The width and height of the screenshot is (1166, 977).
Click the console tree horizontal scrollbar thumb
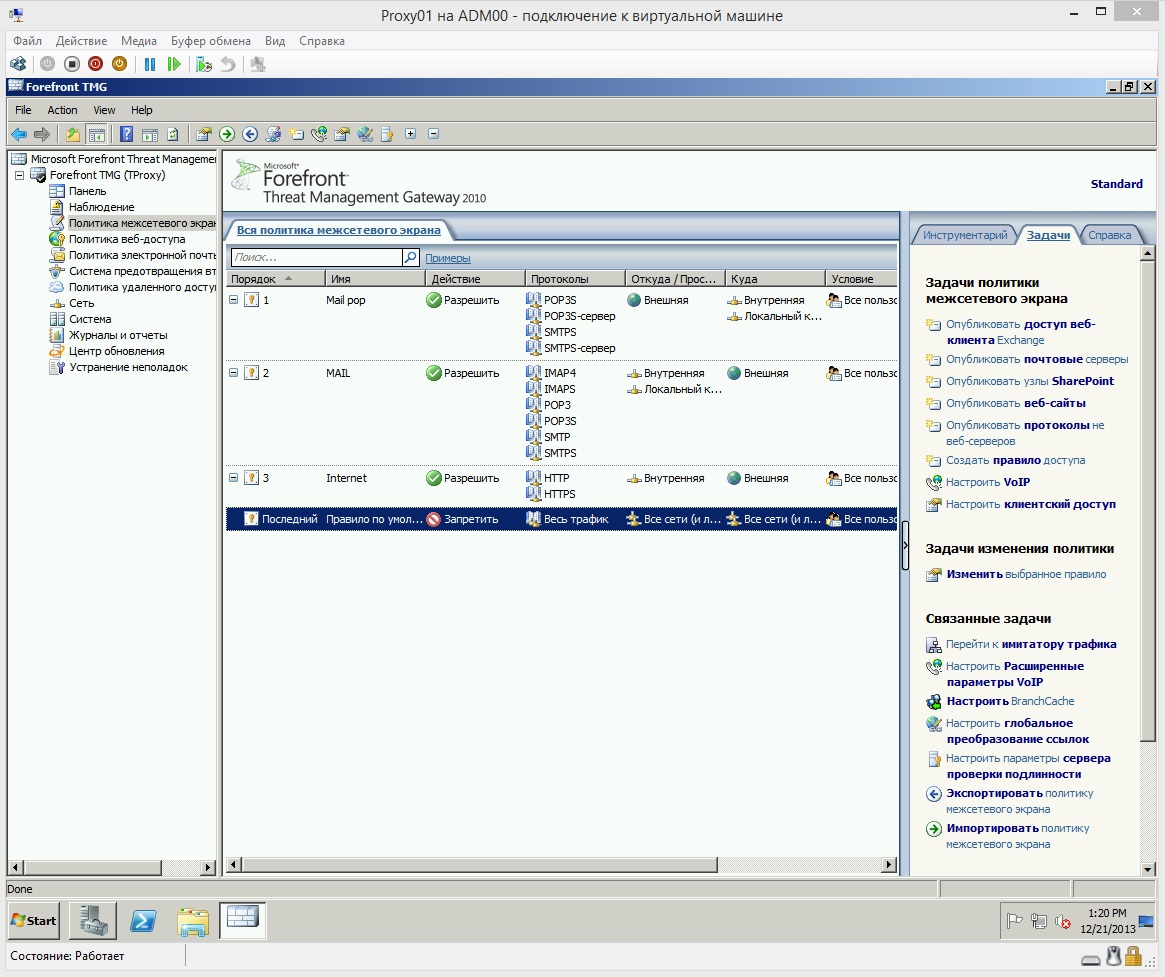pos(92,867)
